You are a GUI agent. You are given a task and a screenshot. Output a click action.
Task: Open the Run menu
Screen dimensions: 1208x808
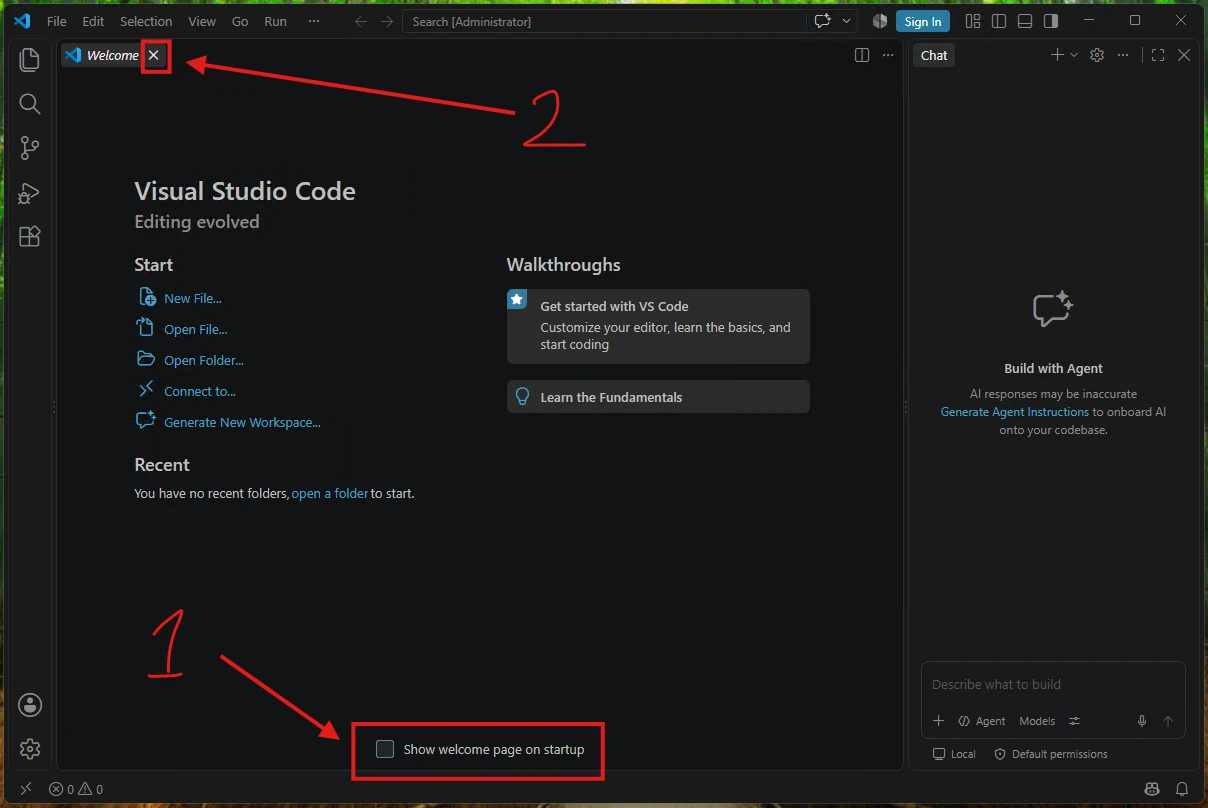[x=275, y=21]
